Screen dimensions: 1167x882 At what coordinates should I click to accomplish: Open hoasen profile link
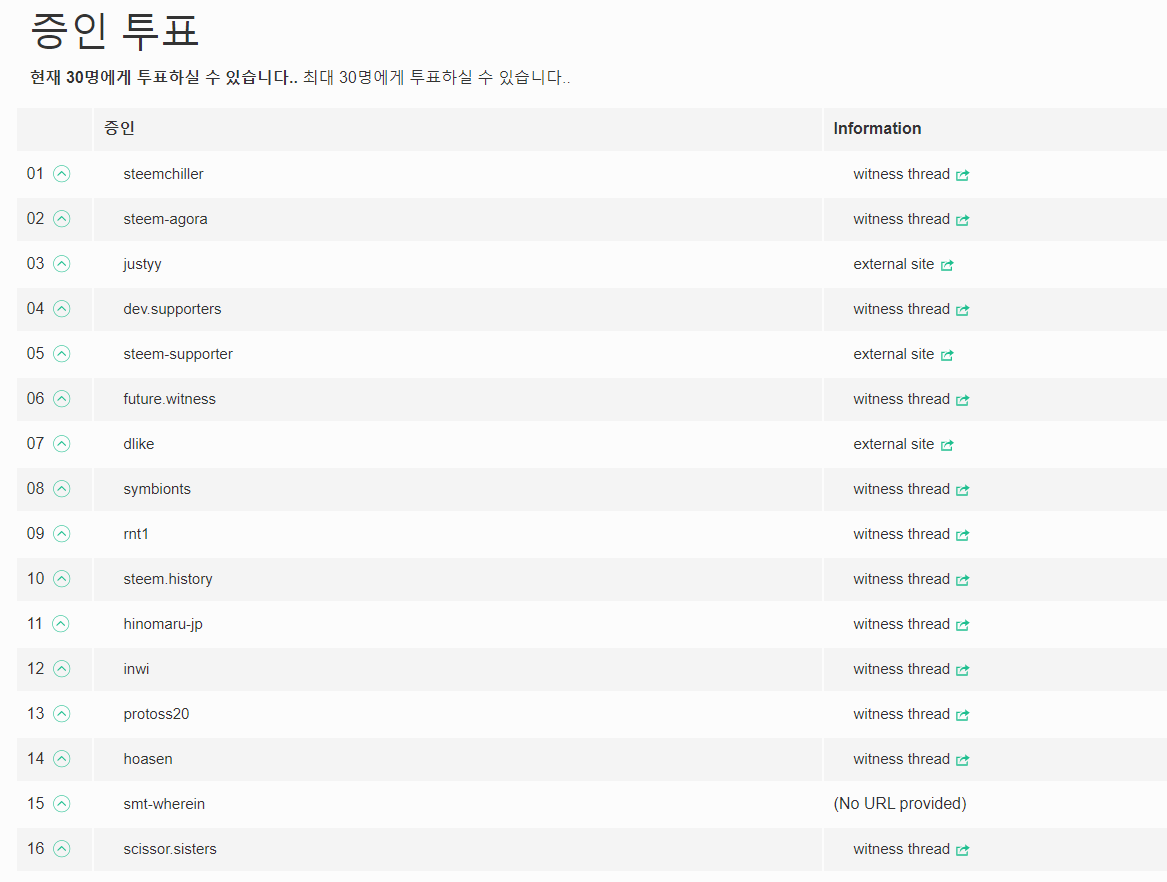tap(147, 759)
